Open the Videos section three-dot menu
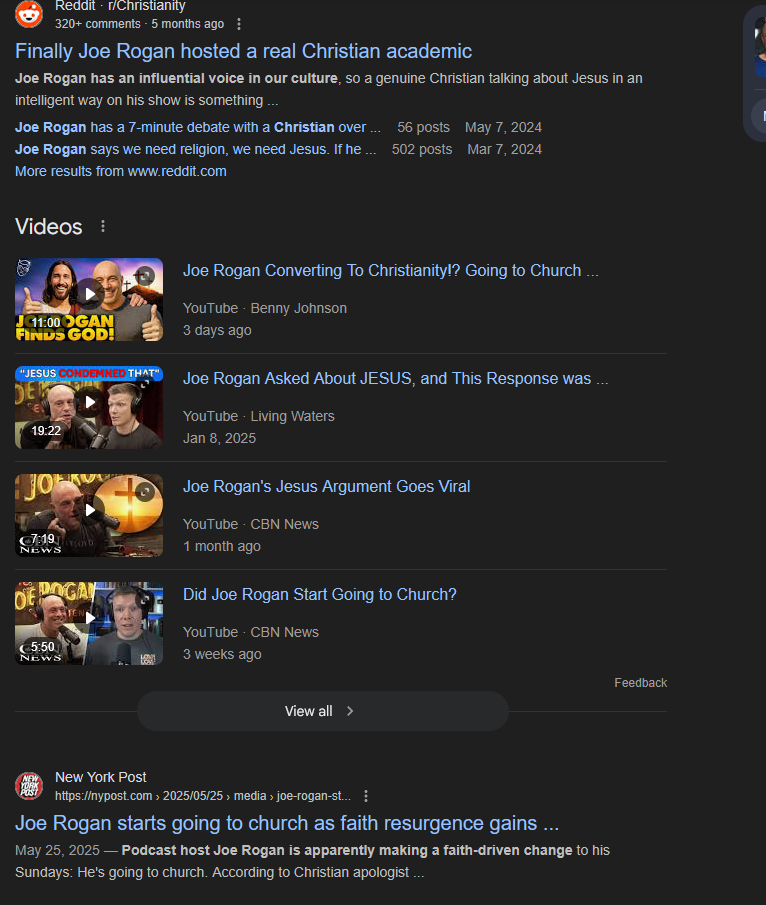The image size is (766, 905). point(103,226)
